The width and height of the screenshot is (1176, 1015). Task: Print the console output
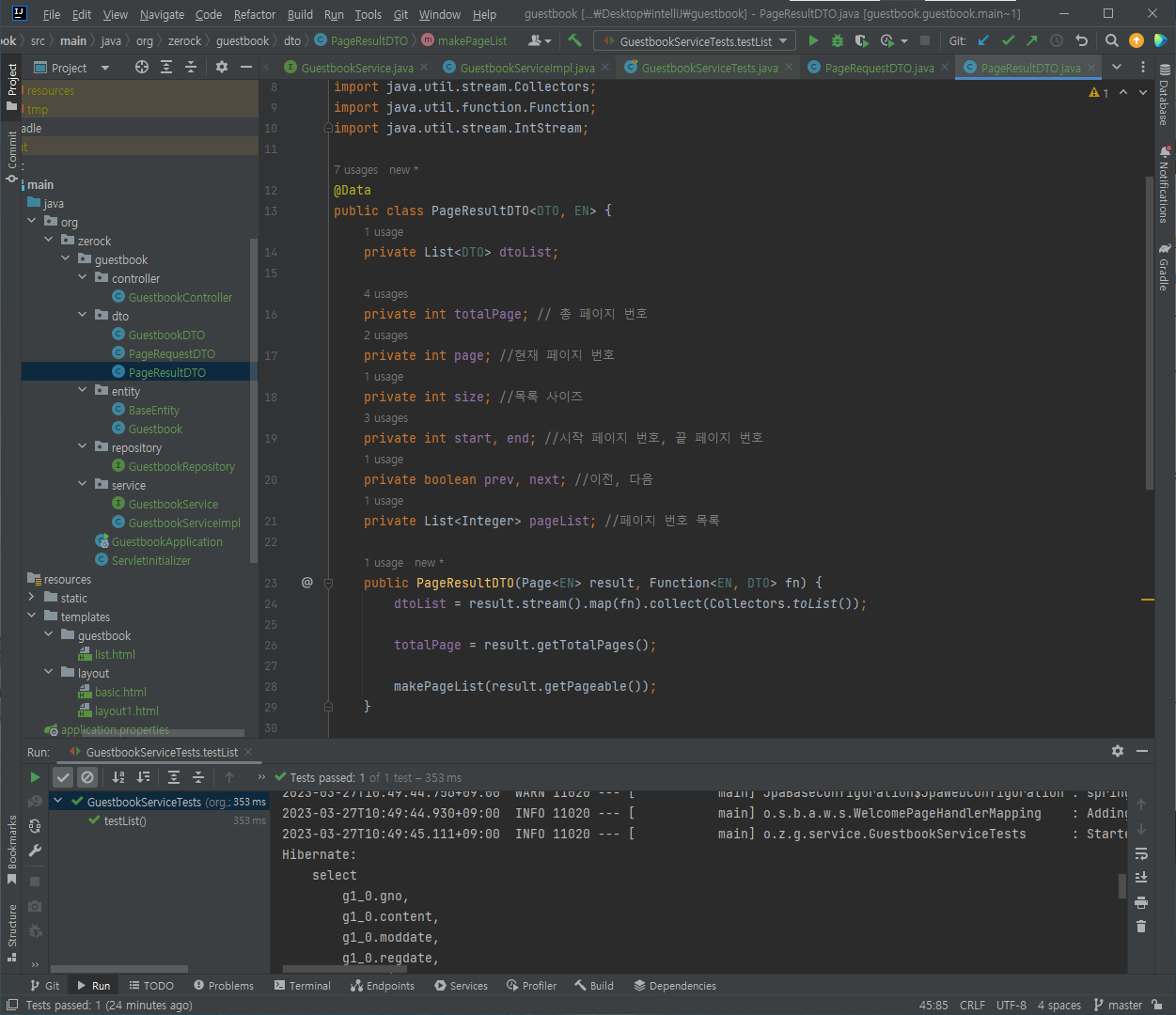click(x=1141, y=902)
